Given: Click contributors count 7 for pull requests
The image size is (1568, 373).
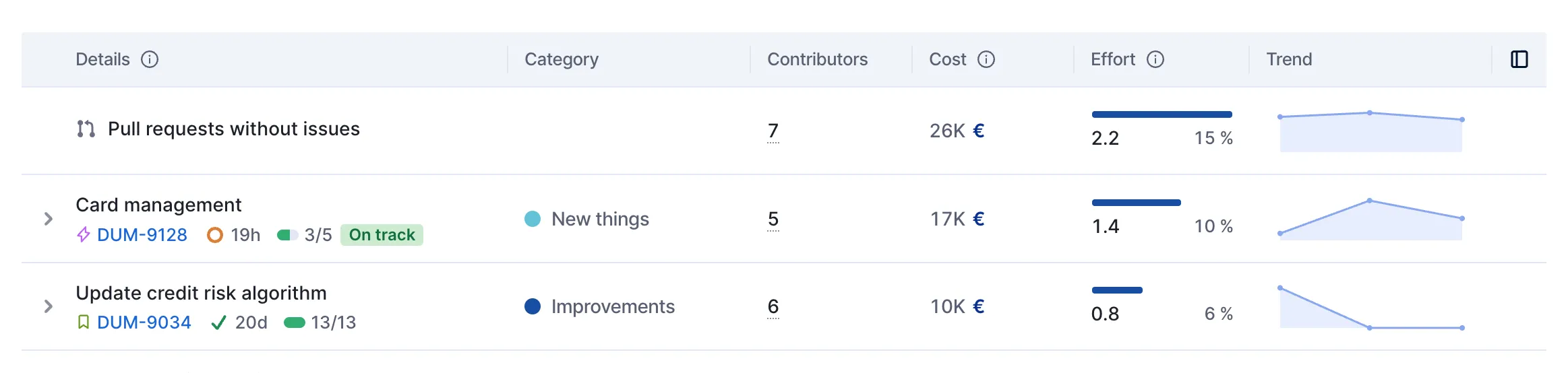Looking at the screenshot, I should pos(773,131).
